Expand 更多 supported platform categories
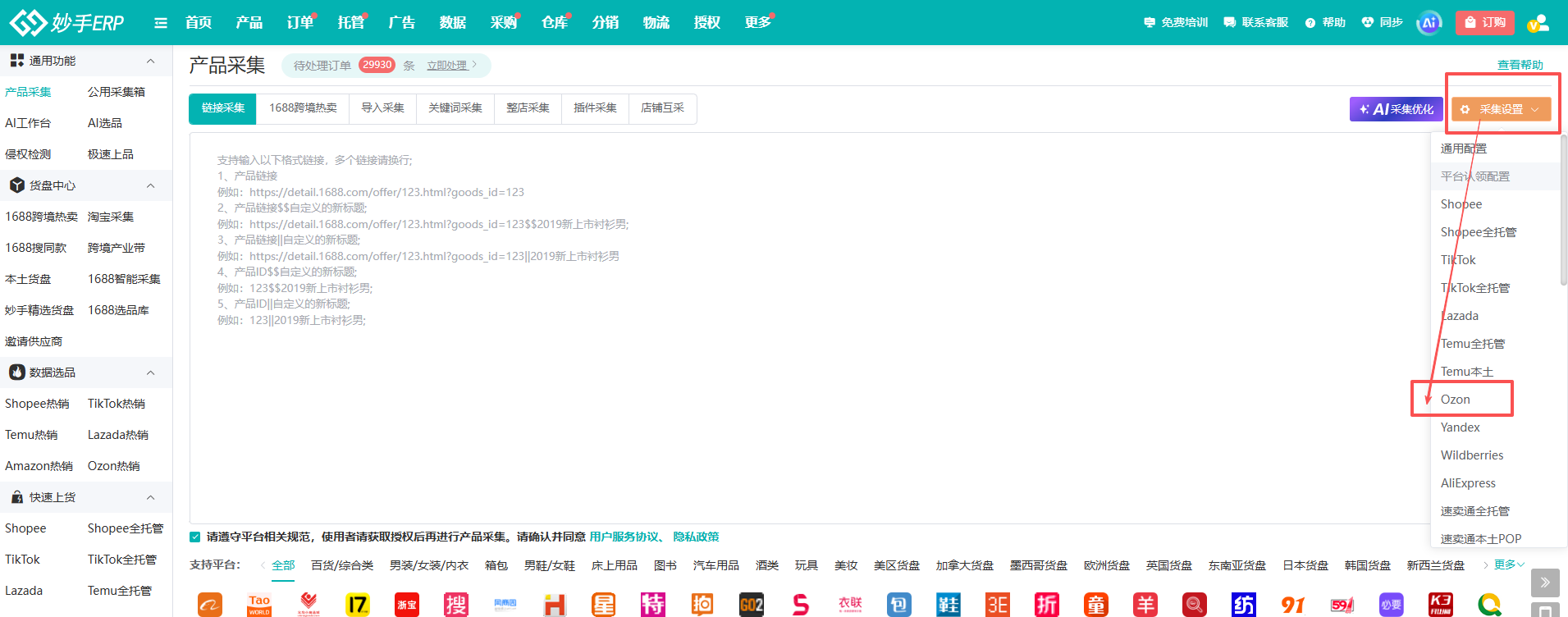 click(1509, 564)
